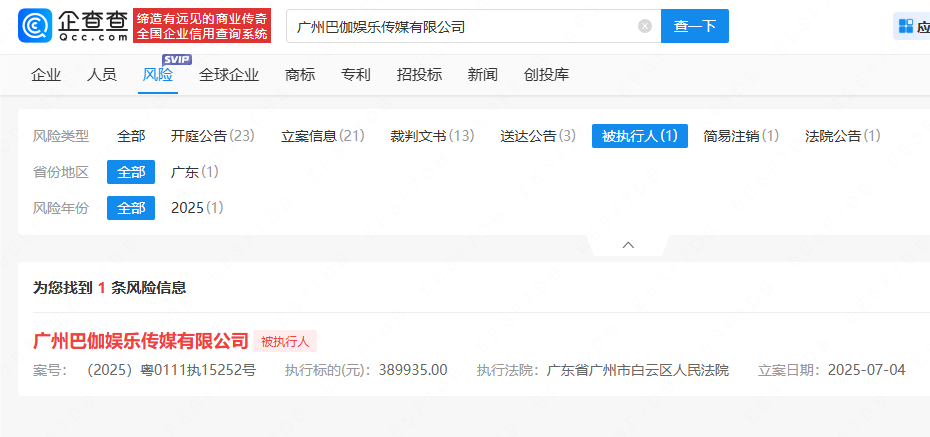Select 全部 in the 省份地区 row

(131, 172)
